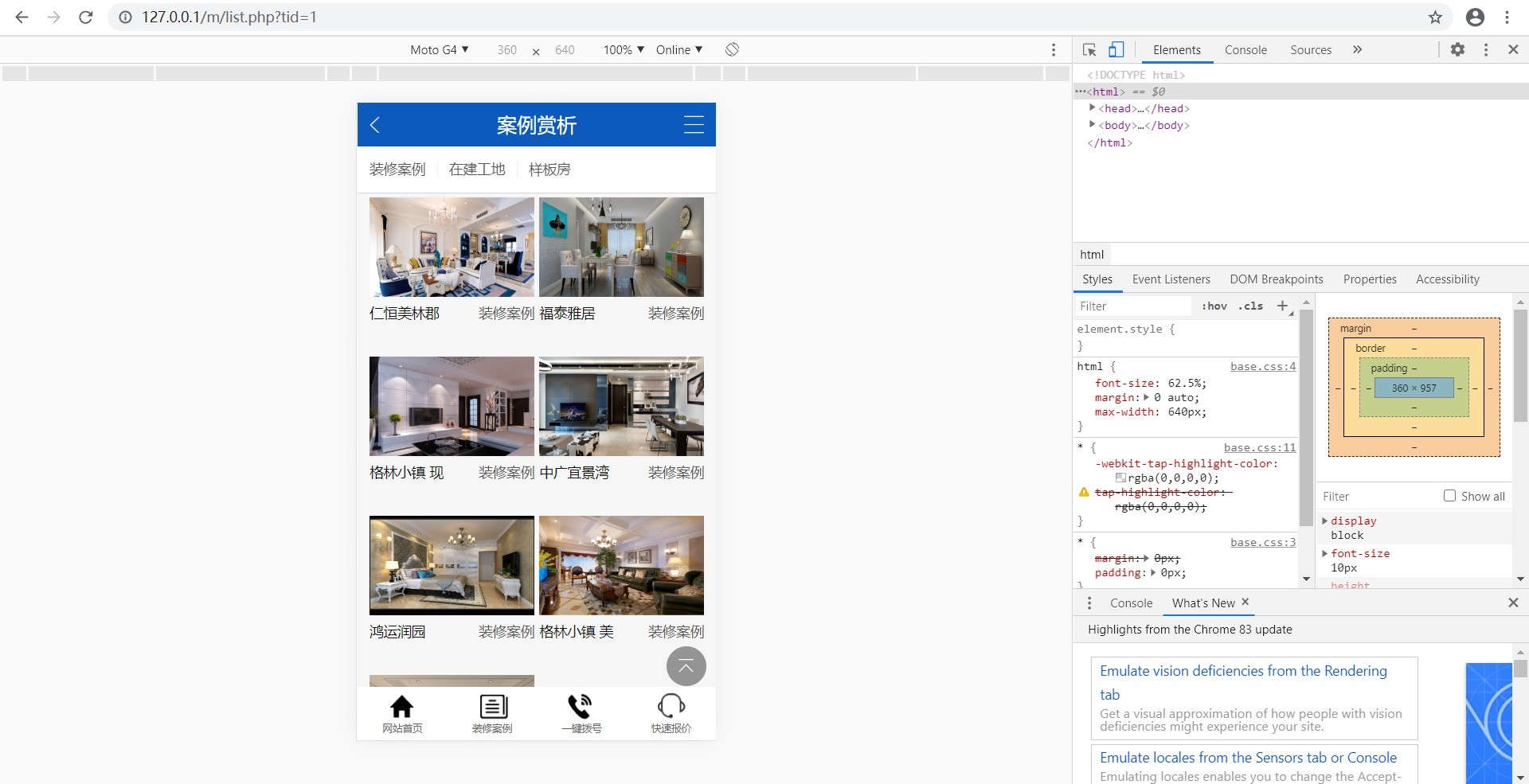This screenshot has height=784, width=1529.
Task: Tap the 快速报价 headset icon
Action: (x=671, y=706)
